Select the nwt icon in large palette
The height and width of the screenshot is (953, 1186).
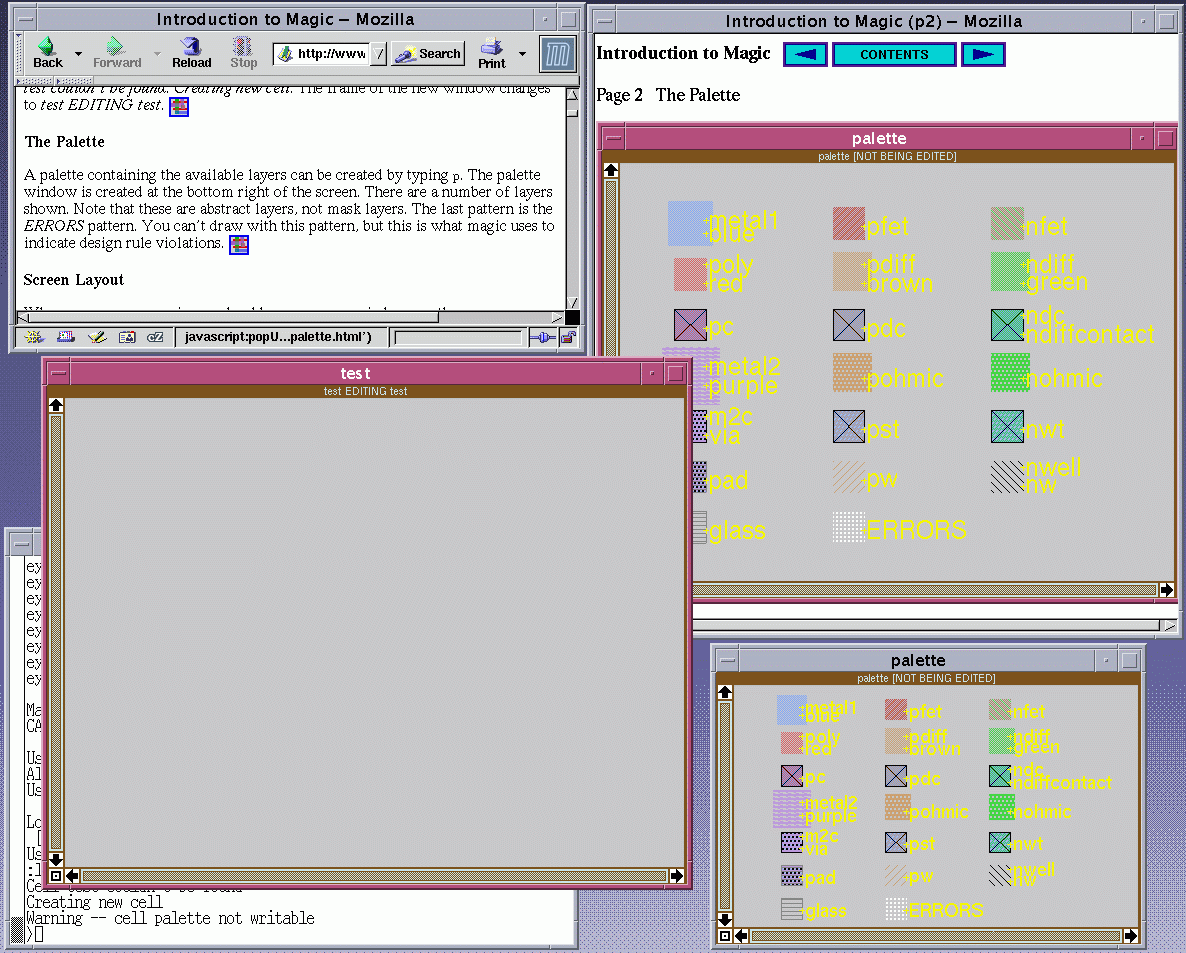(x=1007, y=427)
